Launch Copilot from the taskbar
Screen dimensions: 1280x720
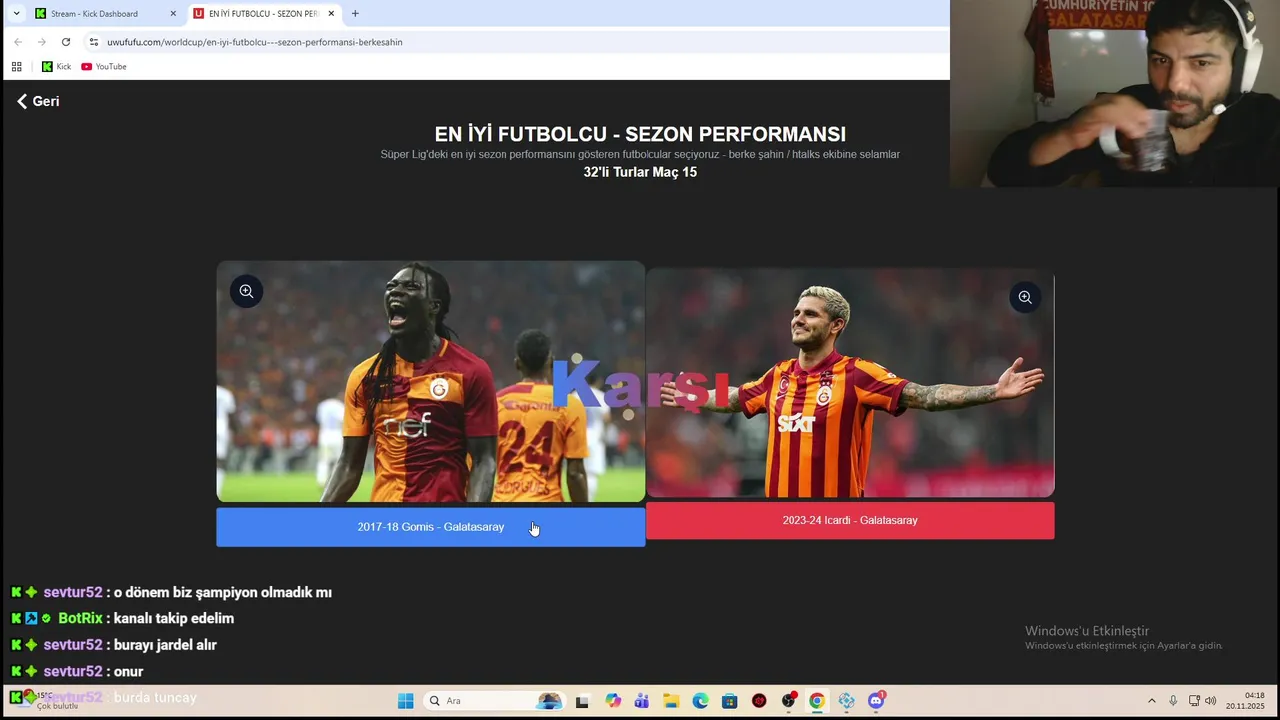[612, 701]
